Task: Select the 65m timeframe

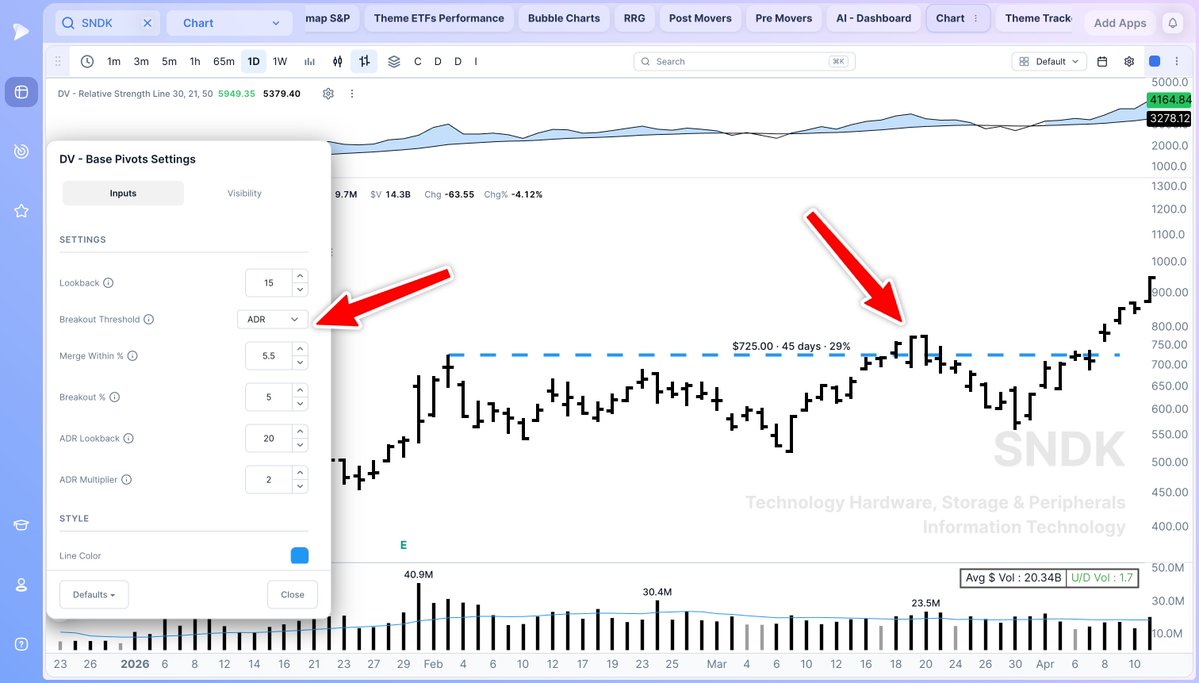Action: pyautogui.click(x=224, y=61)
